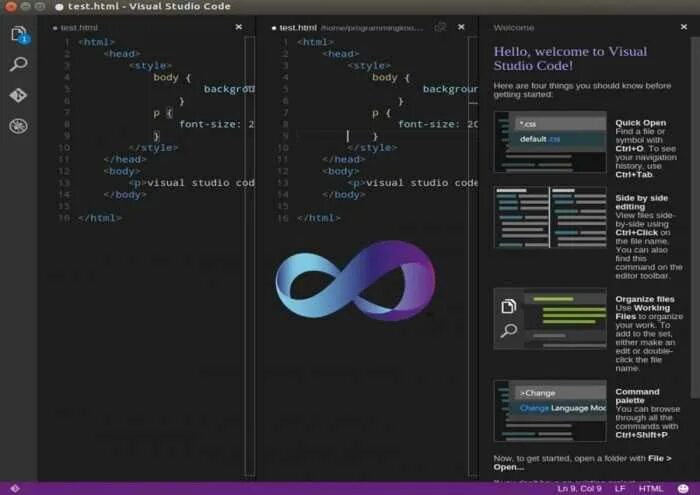Close the Welcome tab
The height and width of the screenshot is (495, 700).
pos(683,27)
